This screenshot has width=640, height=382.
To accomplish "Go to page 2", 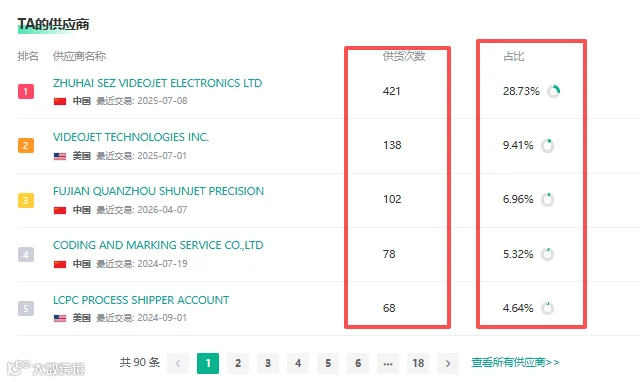I will (x=238, y=363).
